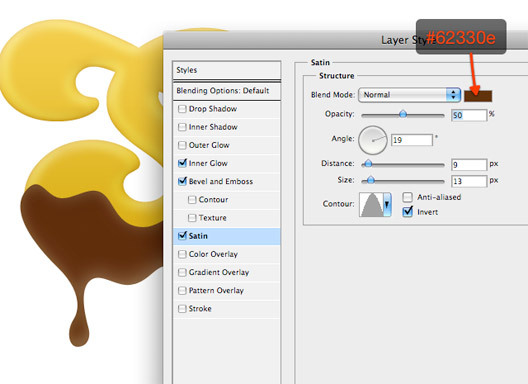Enable the Drop Shadow effect checkbox
528x384 pixels.
pyautogui.click(x=182, y=109)
